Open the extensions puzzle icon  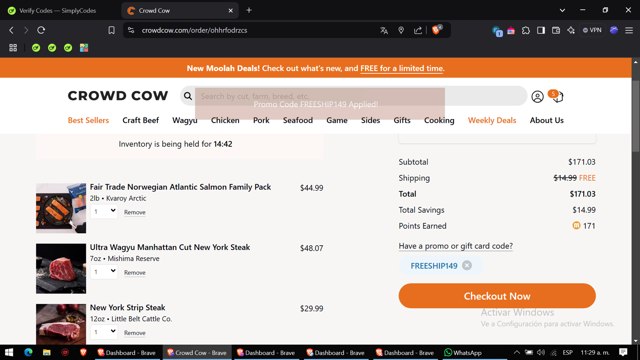tap(526, 30)
